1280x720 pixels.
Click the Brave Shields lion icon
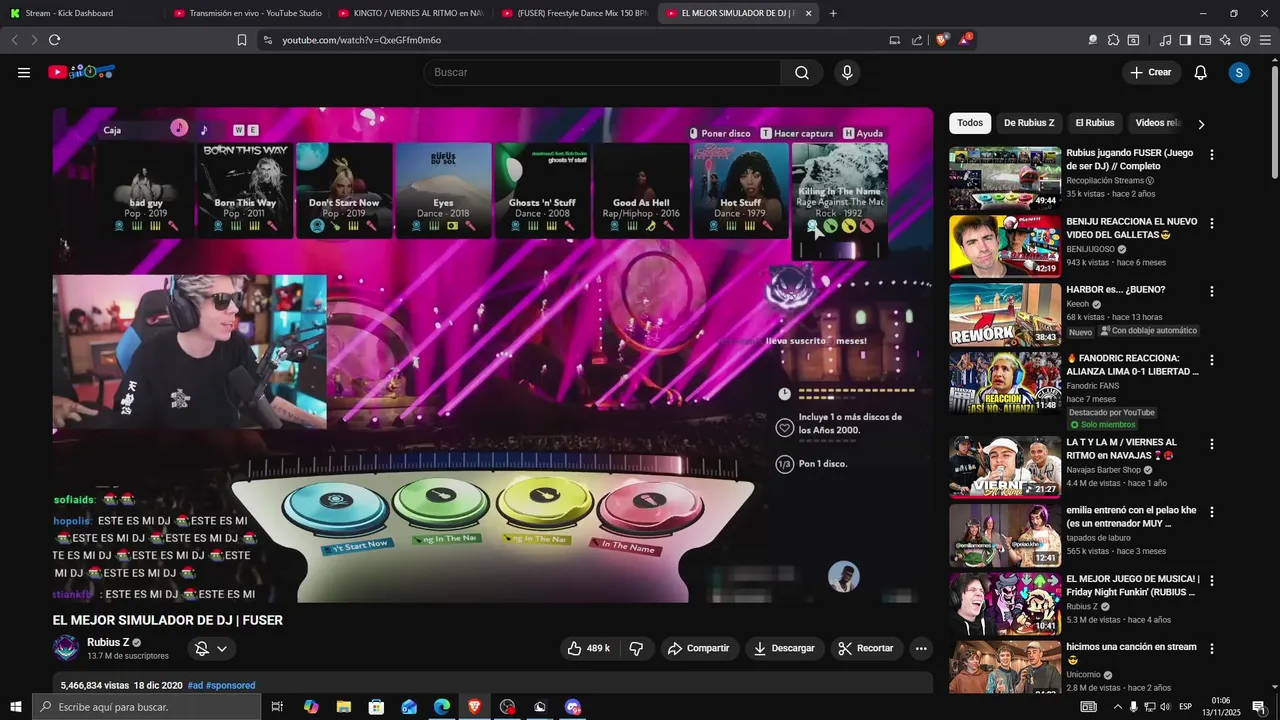click(942, 40)
